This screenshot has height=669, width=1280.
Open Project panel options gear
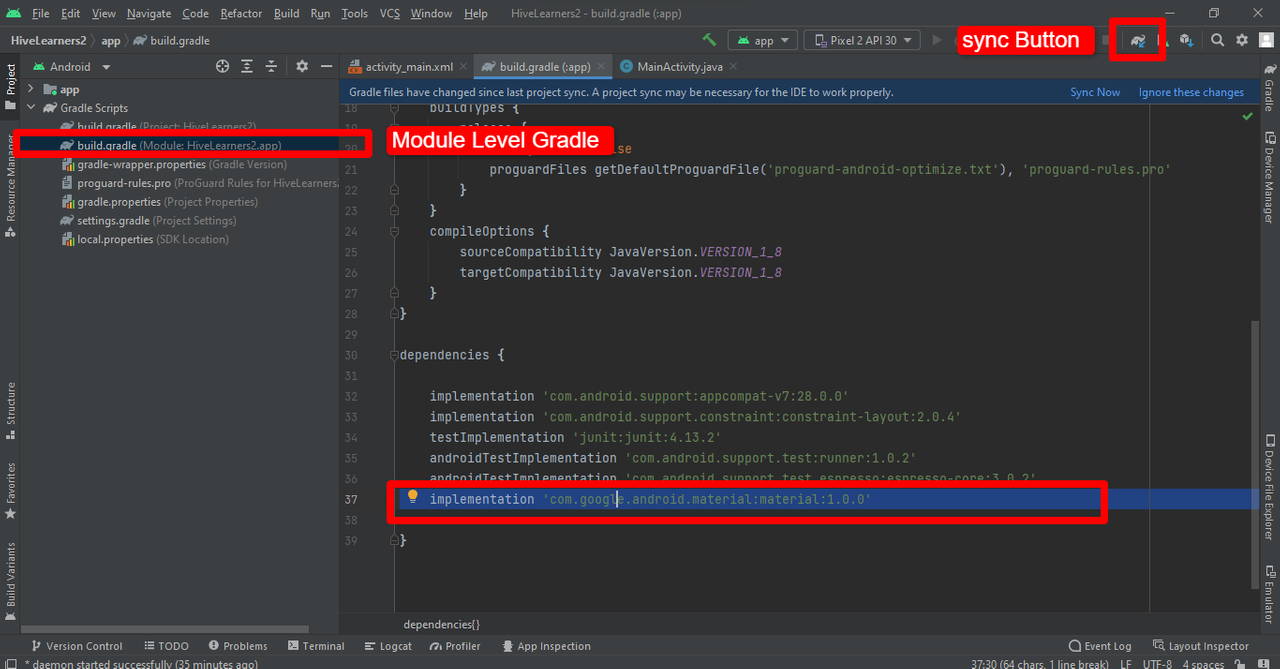(x=302, y=66)
